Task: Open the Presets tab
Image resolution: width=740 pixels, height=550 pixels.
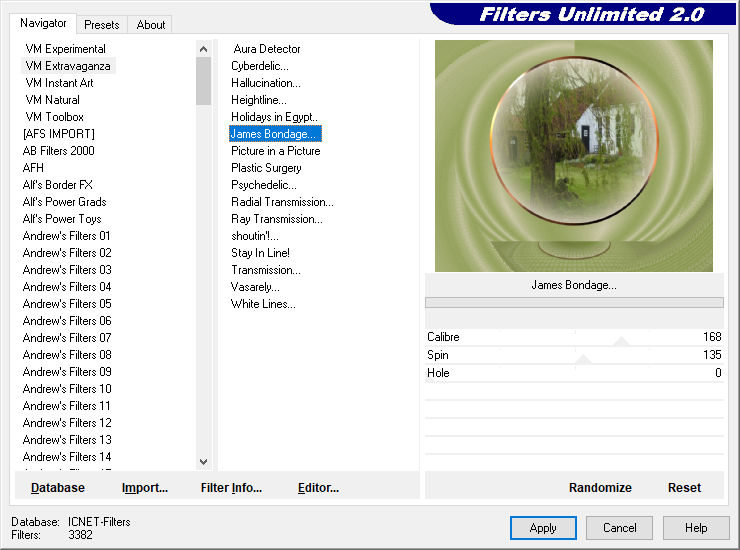Action: click(x=101, y=25)
